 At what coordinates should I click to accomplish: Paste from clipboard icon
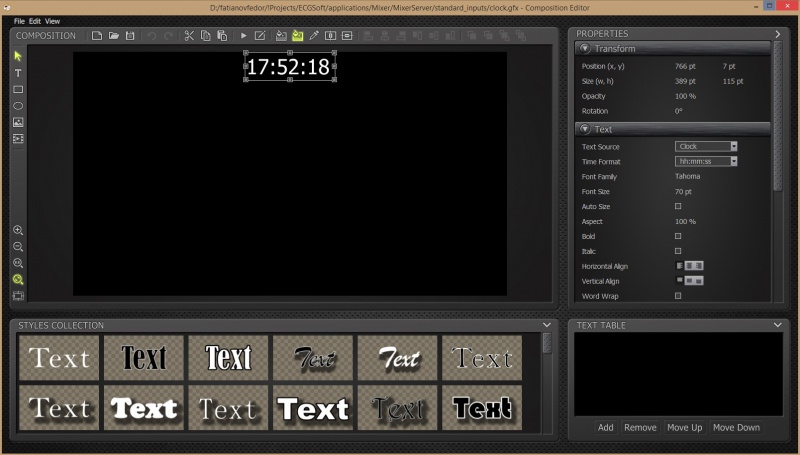pyautogui.click(x=222, y=36)
